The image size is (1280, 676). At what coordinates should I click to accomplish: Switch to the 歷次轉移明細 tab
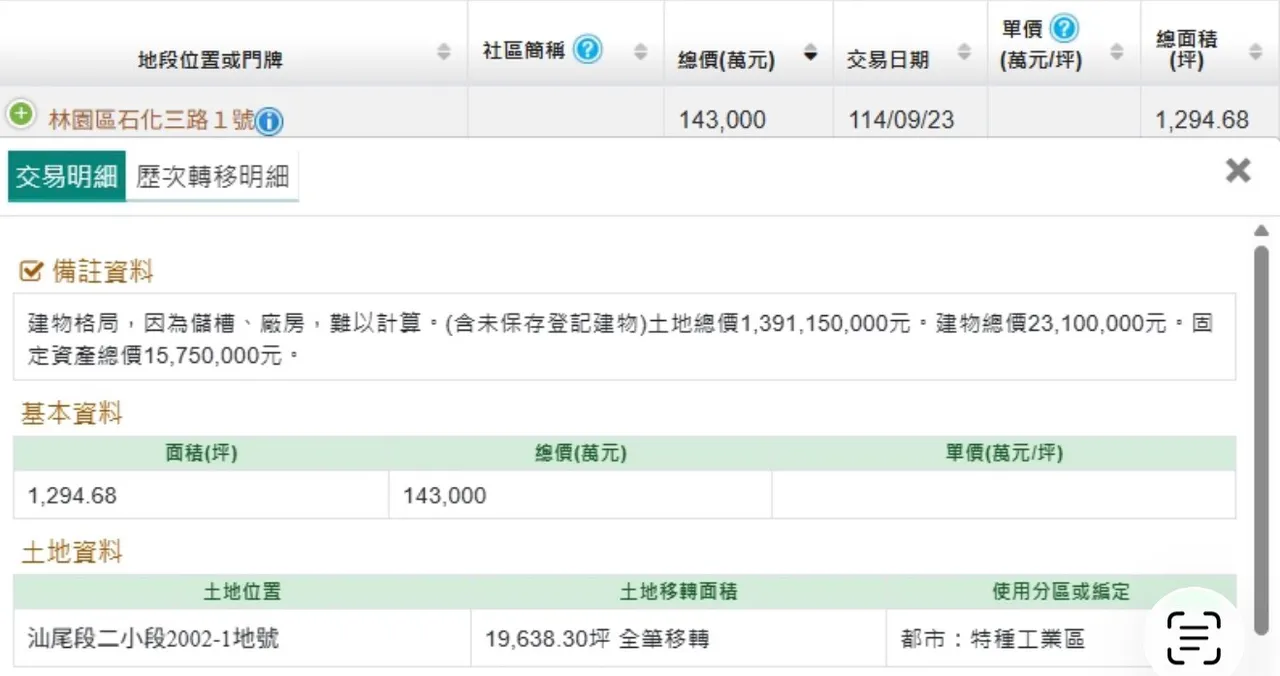coord(212,176)
